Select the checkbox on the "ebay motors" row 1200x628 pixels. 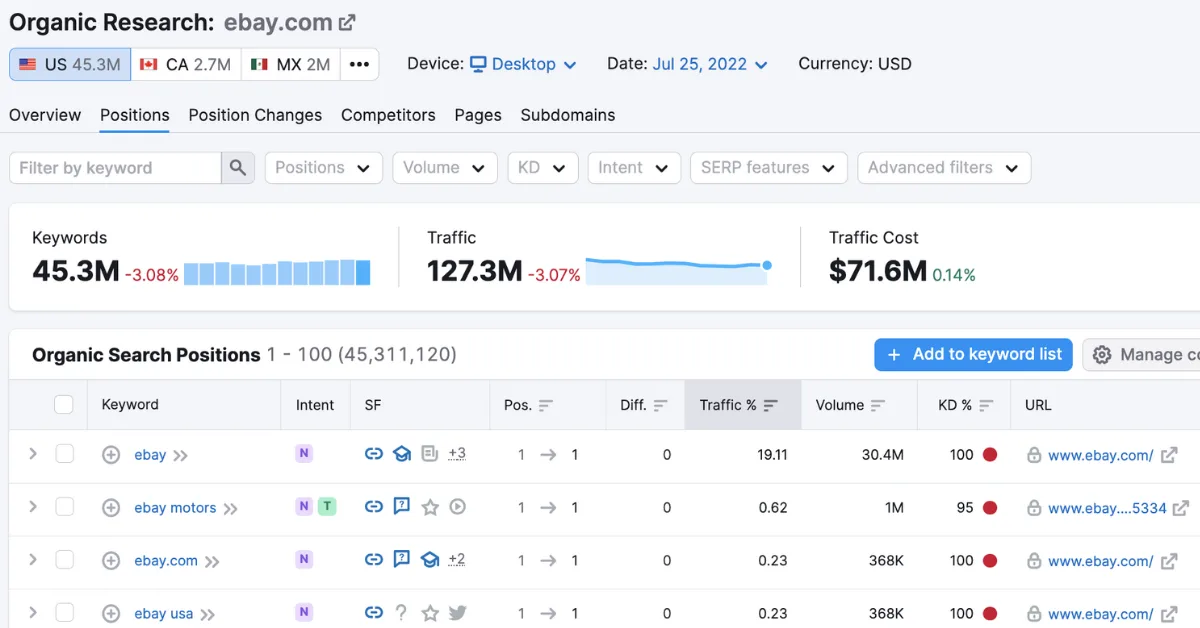[x=64, y=507]
